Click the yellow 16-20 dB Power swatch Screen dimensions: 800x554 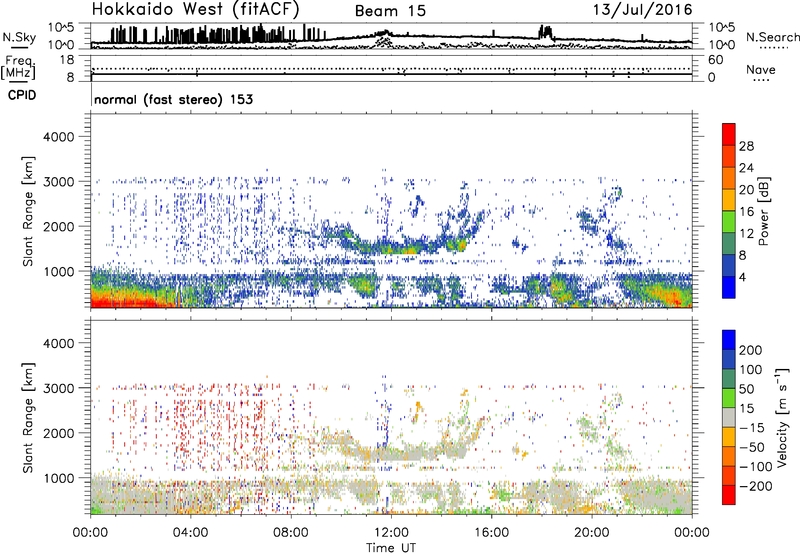[729, 199]
